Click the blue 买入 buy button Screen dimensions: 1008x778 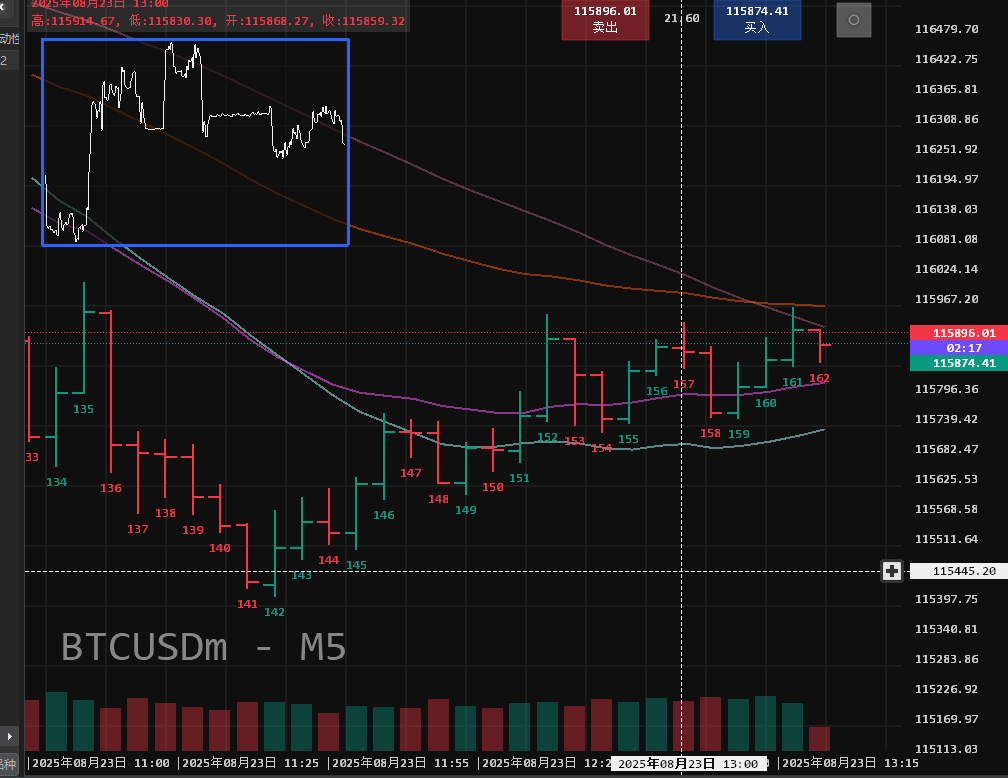pos(757,20)
